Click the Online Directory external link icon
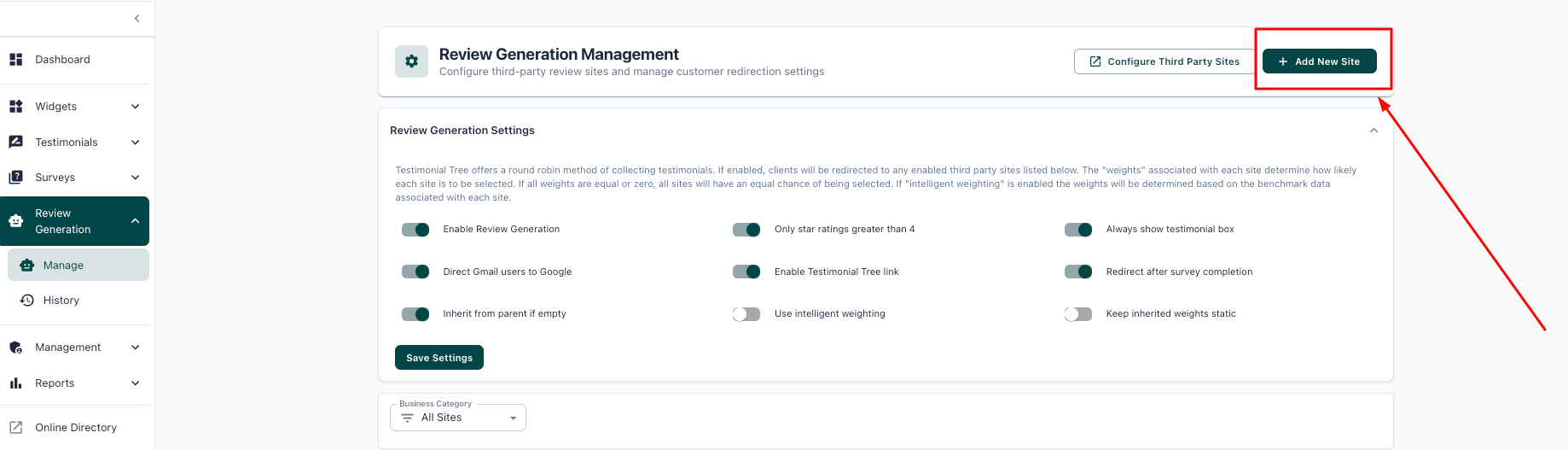1568x450 pixels. [15, 428]
